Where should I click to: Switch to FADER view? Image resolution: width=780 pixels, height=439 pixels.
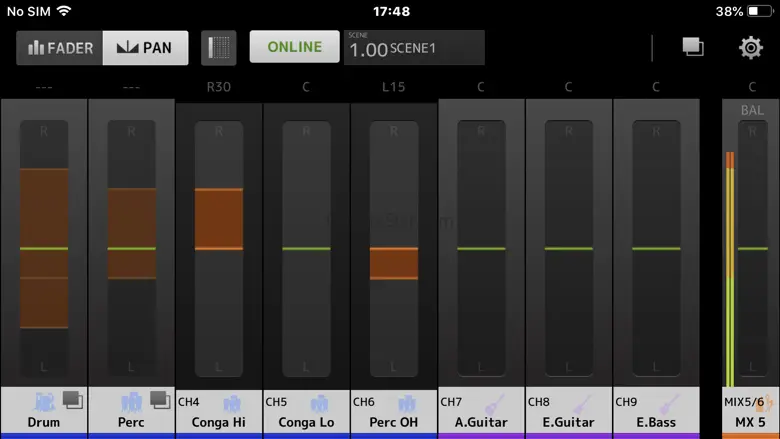(x=60, y=47)
